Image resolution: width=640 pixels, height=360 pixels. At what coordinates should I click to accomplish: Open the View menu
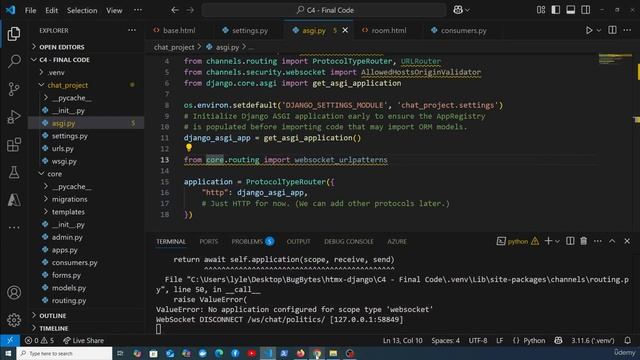coord(114,10)
